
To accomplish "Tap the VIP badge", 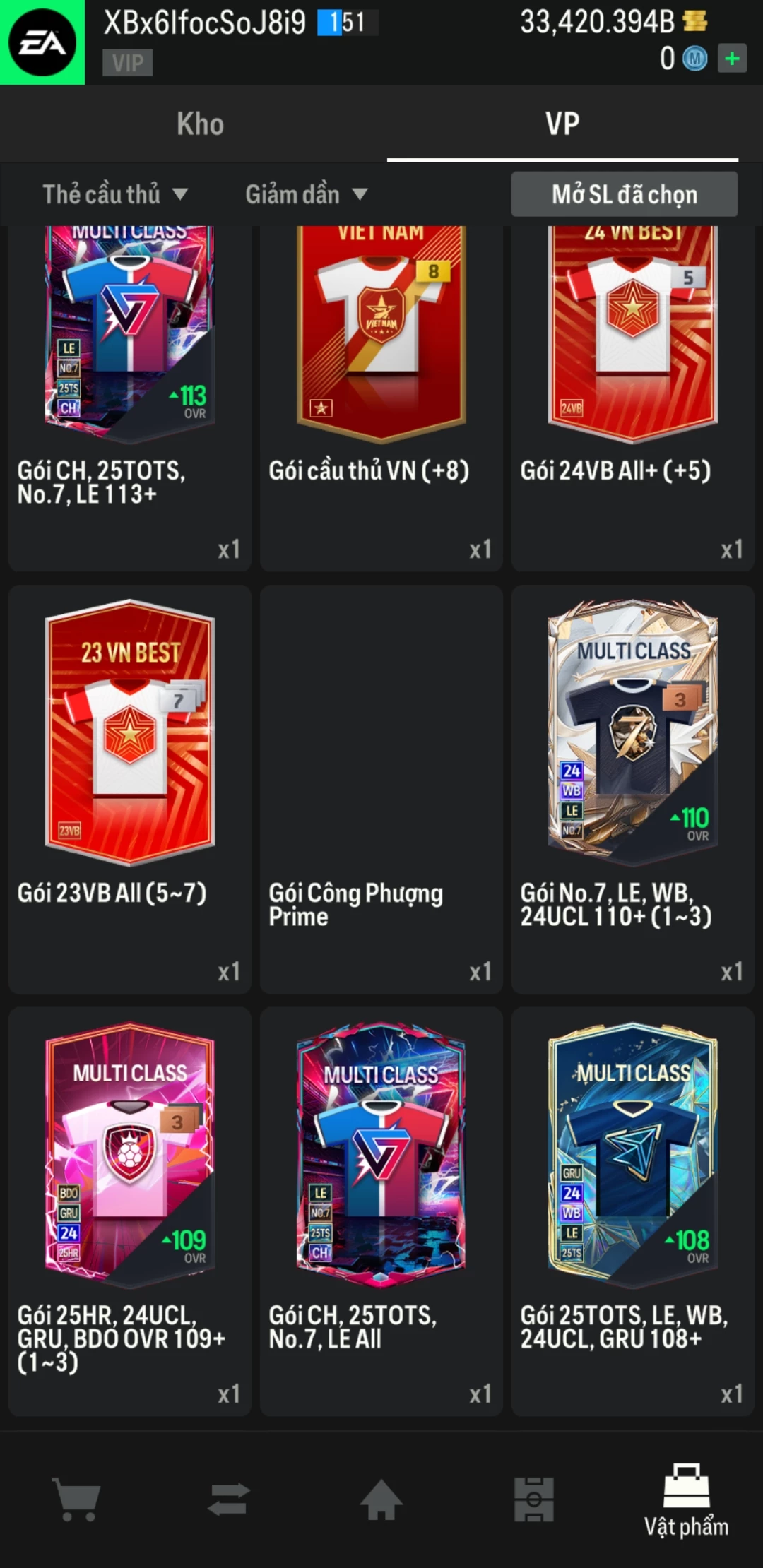I will [127, 63].
